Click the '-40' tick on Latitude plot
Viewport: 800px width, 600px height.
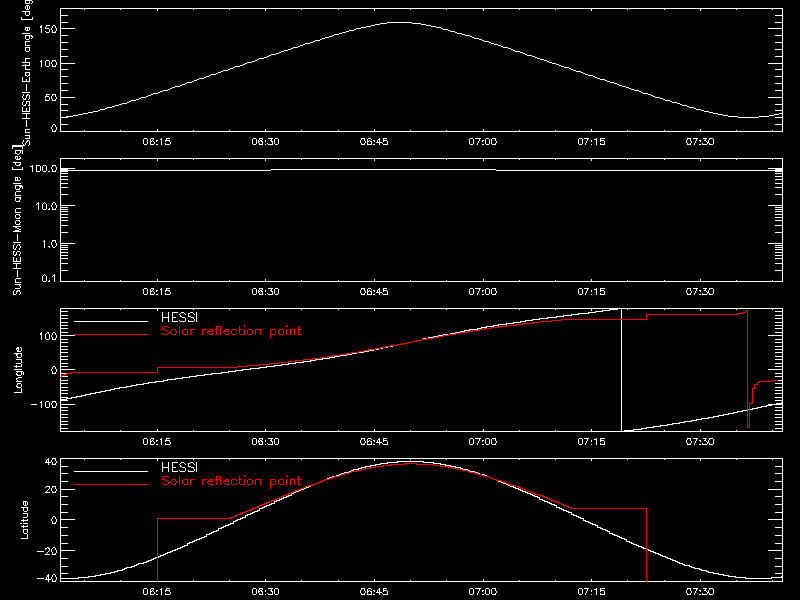tap(47, 578)
